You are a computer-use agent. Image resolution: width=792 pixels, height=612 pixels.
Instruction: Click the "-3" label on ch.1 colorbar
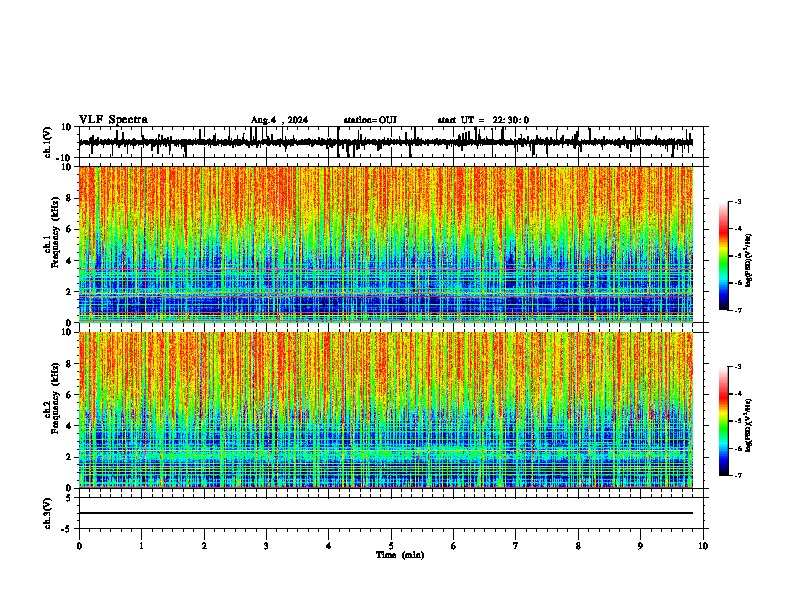(x=737, y=201)
